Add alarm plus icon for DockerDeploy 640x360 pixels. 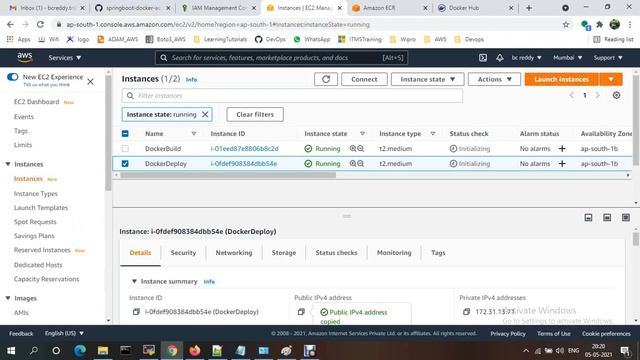(x=562, y=164)
